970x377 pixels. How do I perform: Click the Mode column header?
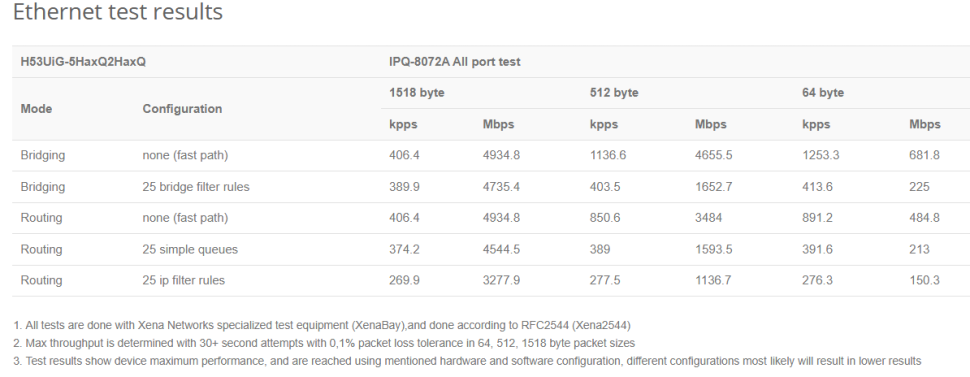[x=36, y=108]
